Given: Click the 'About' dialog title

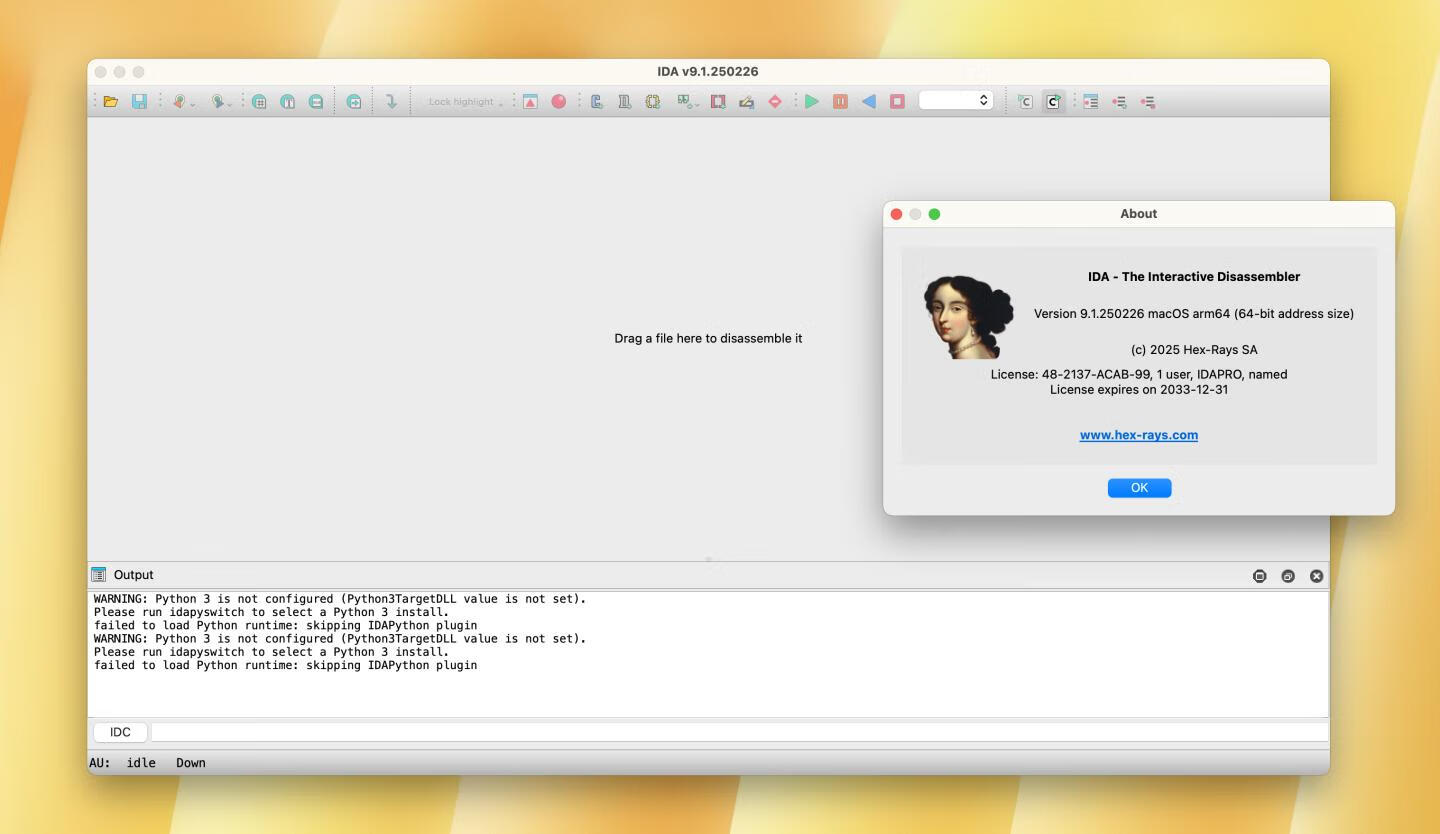Looking at the screenshot, I should point(1139,214).
